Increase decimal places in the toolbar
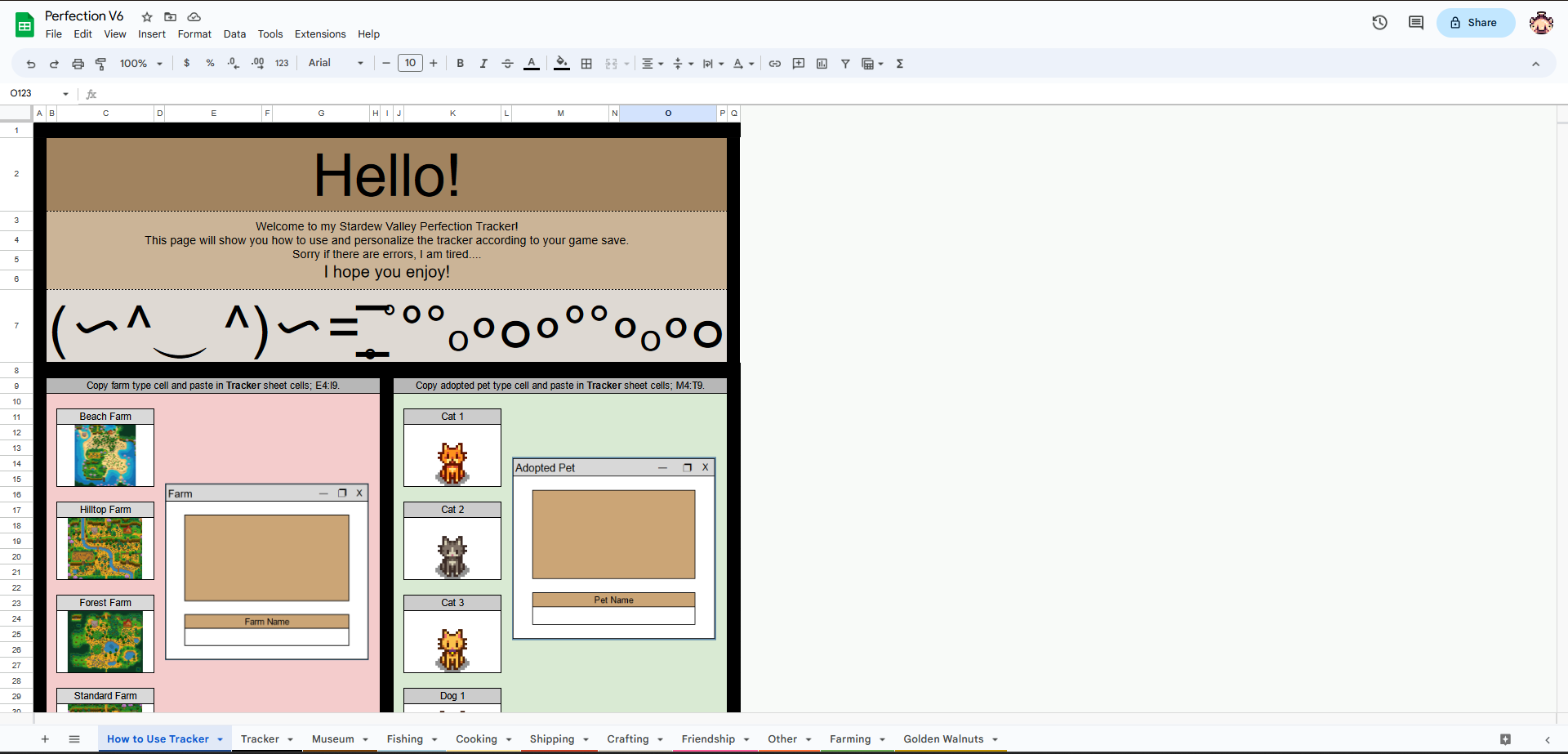The image size is (1568, 754). point(257,63)
